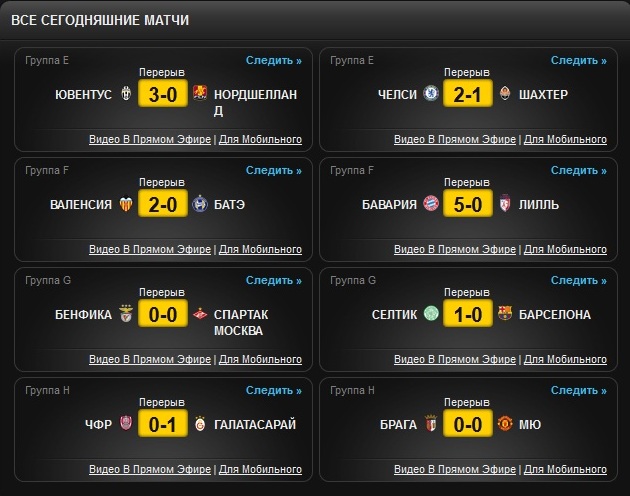Viewport: 630px width, 496px height.
Task: Open mobile version for Valencia–BATE
Action: (260, 249)
